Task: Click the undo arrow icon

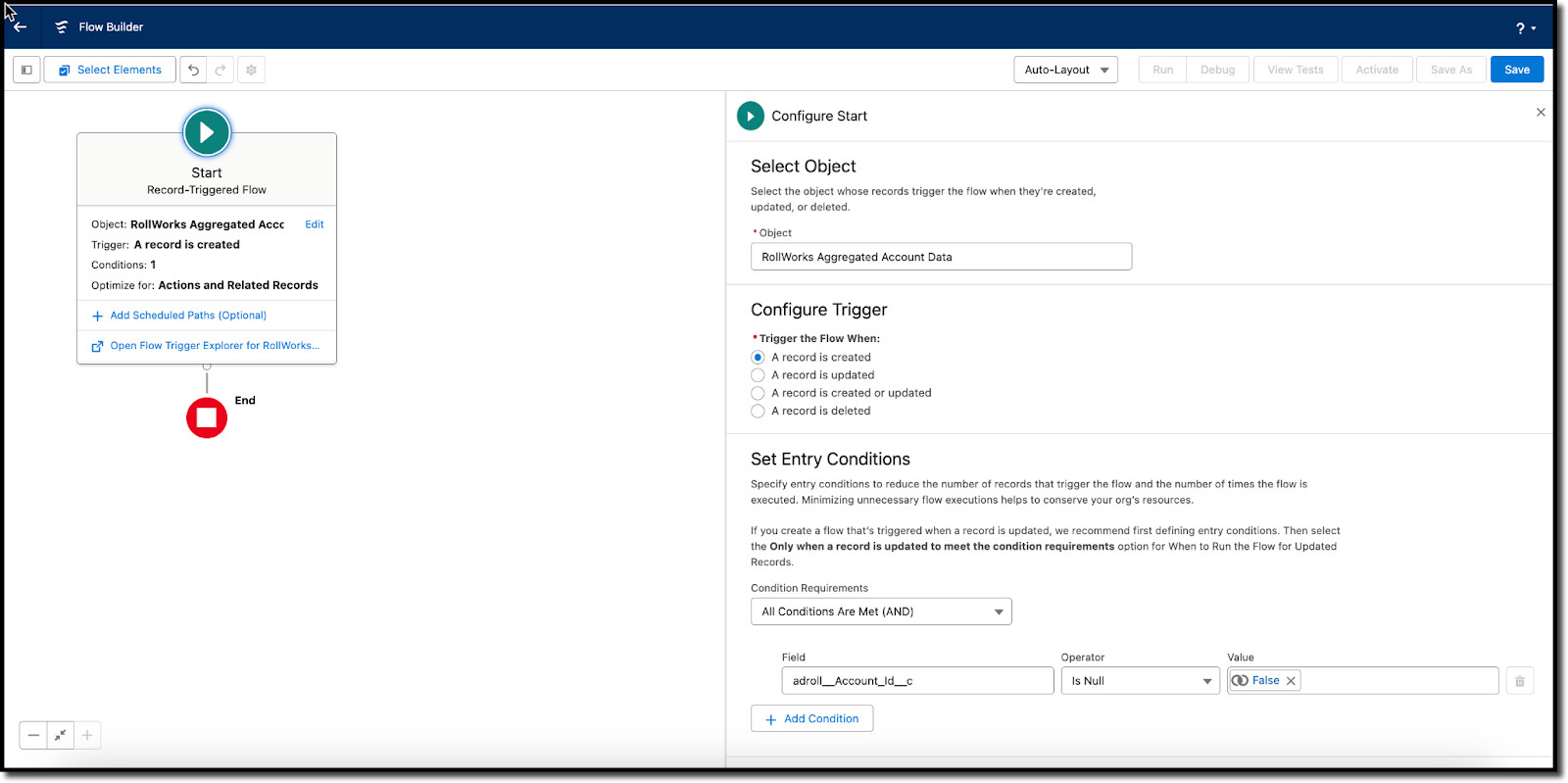Action: [x=193, y=70]
